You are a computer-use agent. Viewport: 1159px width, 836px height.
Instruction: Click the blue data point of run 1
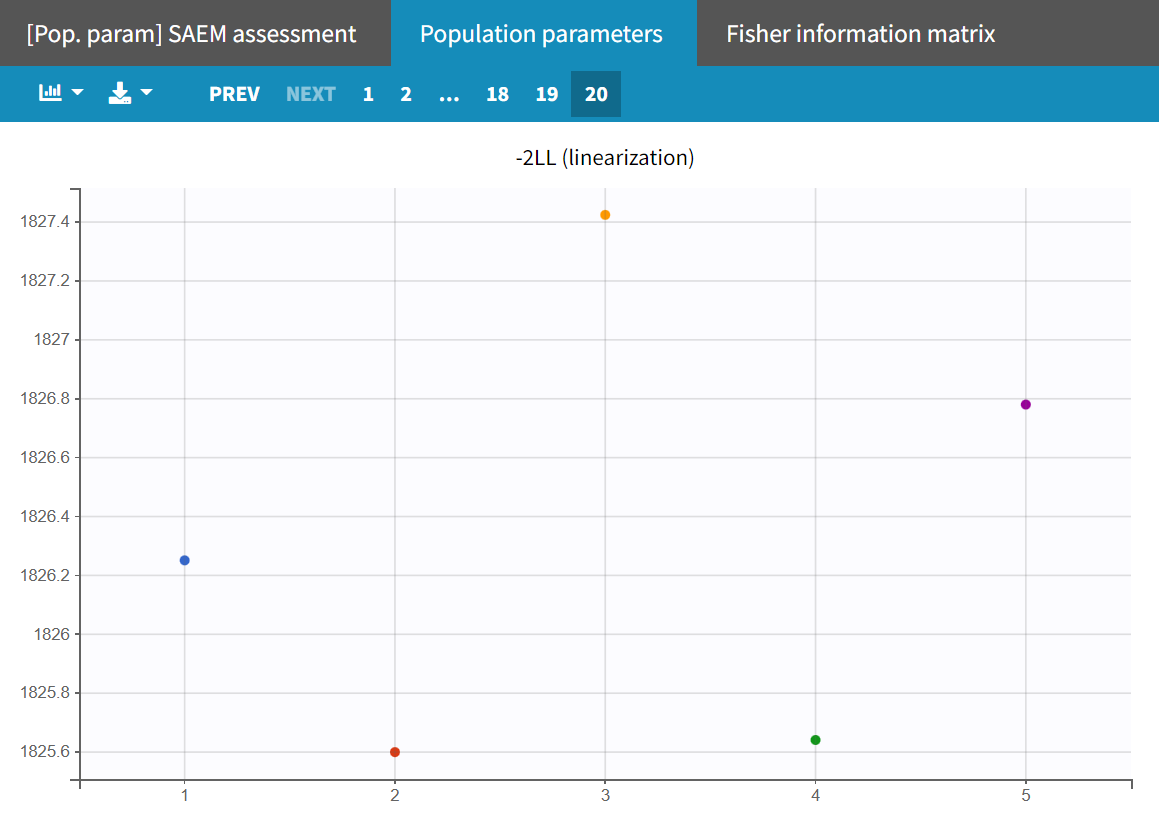[185, 560]
